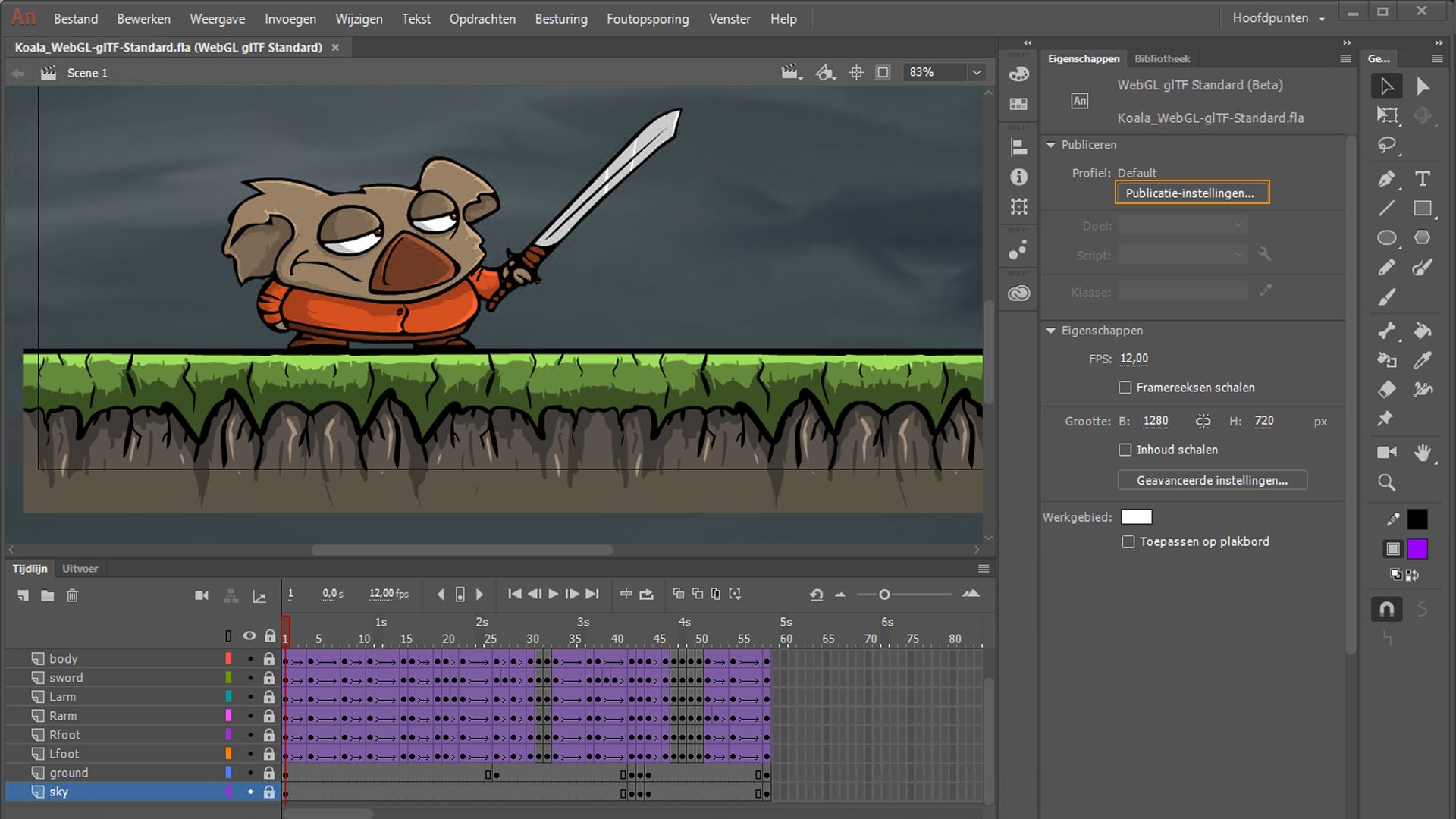Collapse the Eigenschappen section arrow
This screenshot has height=819, width=1456.
1051,331
